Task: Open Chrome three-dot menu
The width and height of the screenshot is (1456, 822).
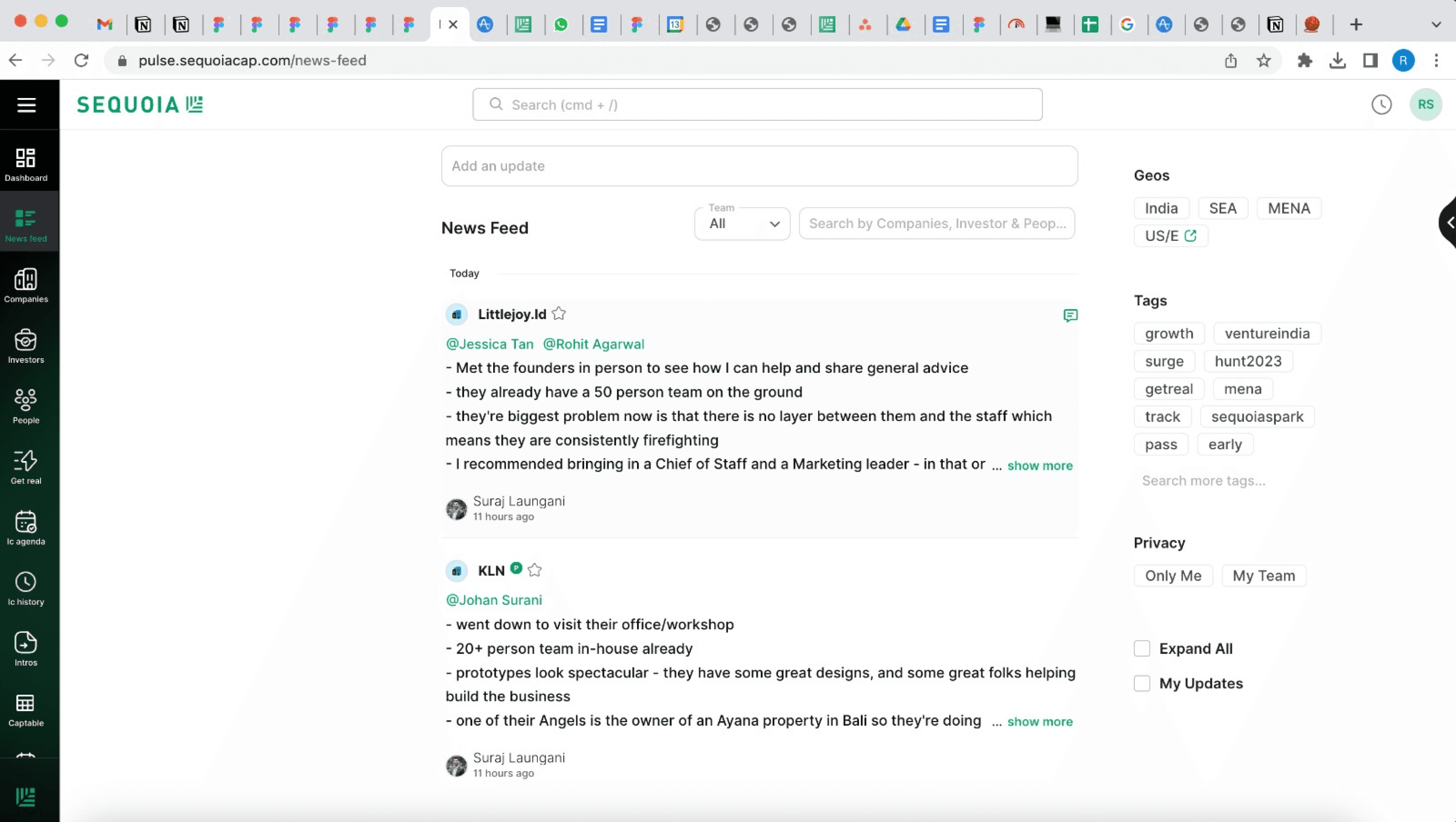Action: coord(1436,60)
